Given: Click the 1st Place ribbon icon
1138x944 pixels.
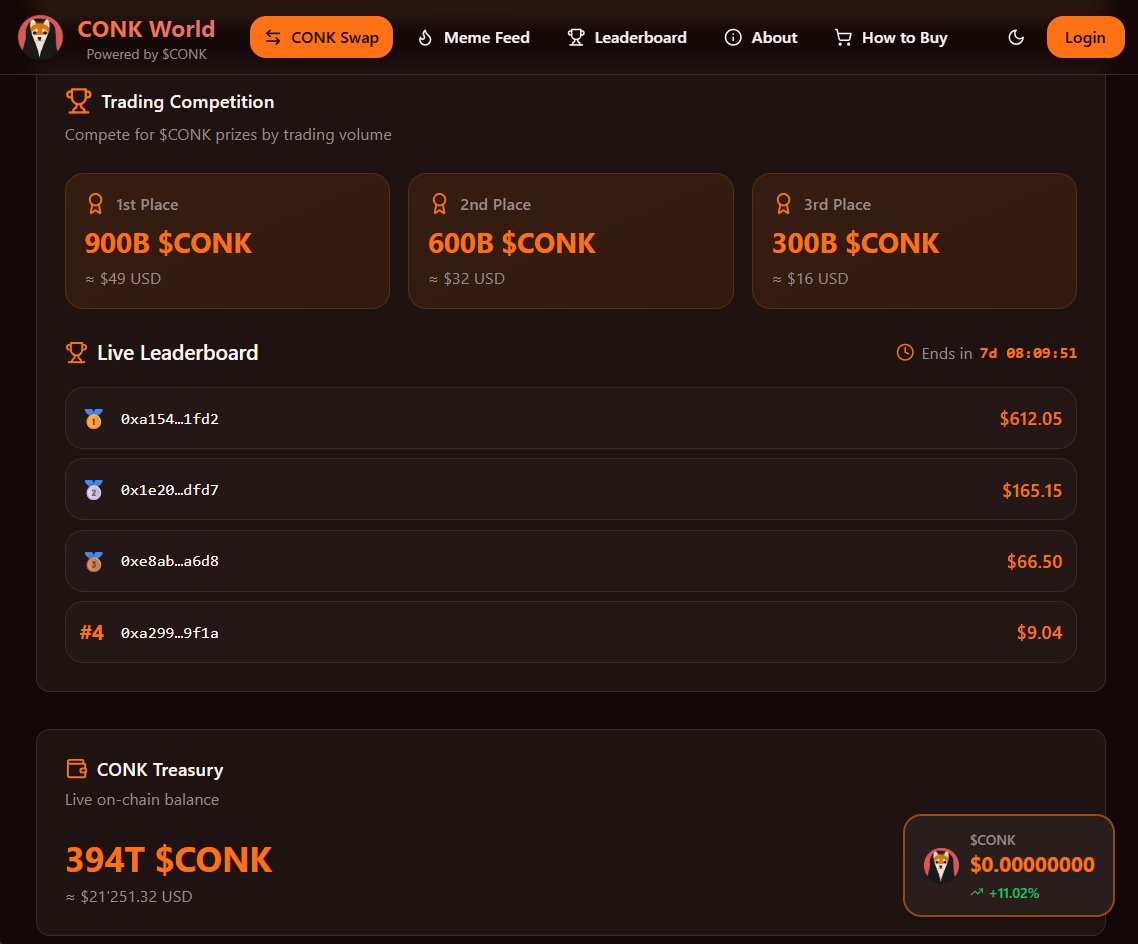Looking at the screenshot, I should pos(95,204).
